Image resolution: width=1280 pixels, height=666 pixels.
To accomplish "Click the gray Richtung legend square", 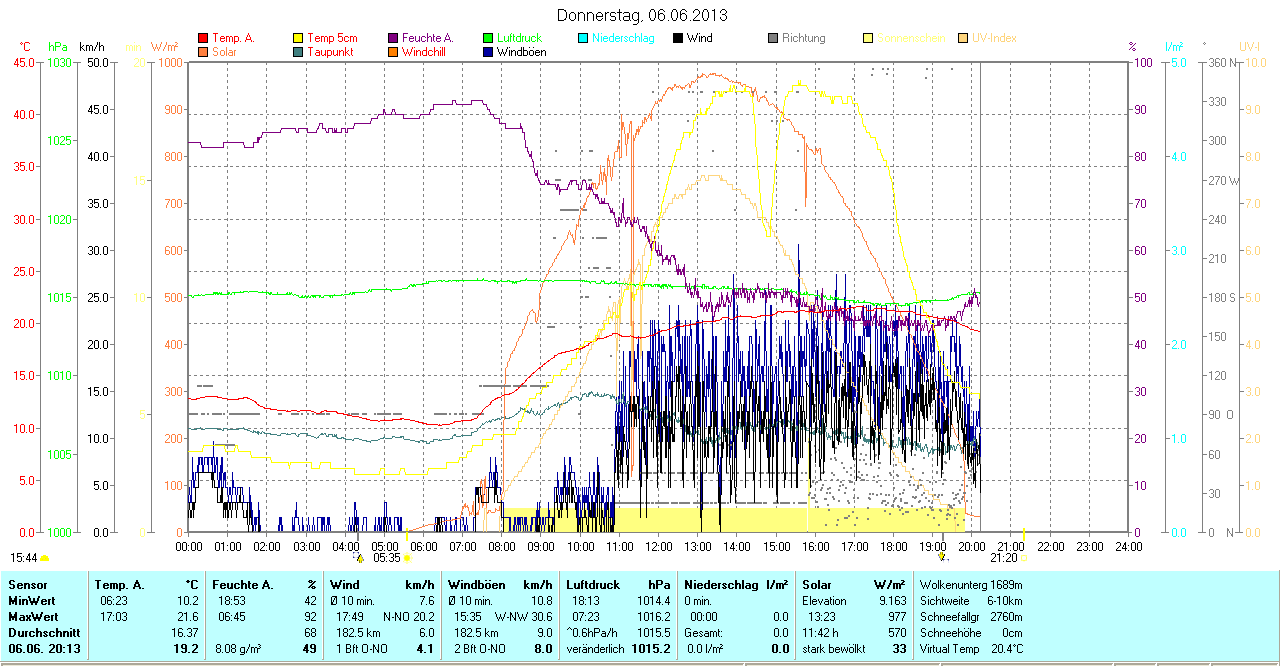I will point(773,38).
